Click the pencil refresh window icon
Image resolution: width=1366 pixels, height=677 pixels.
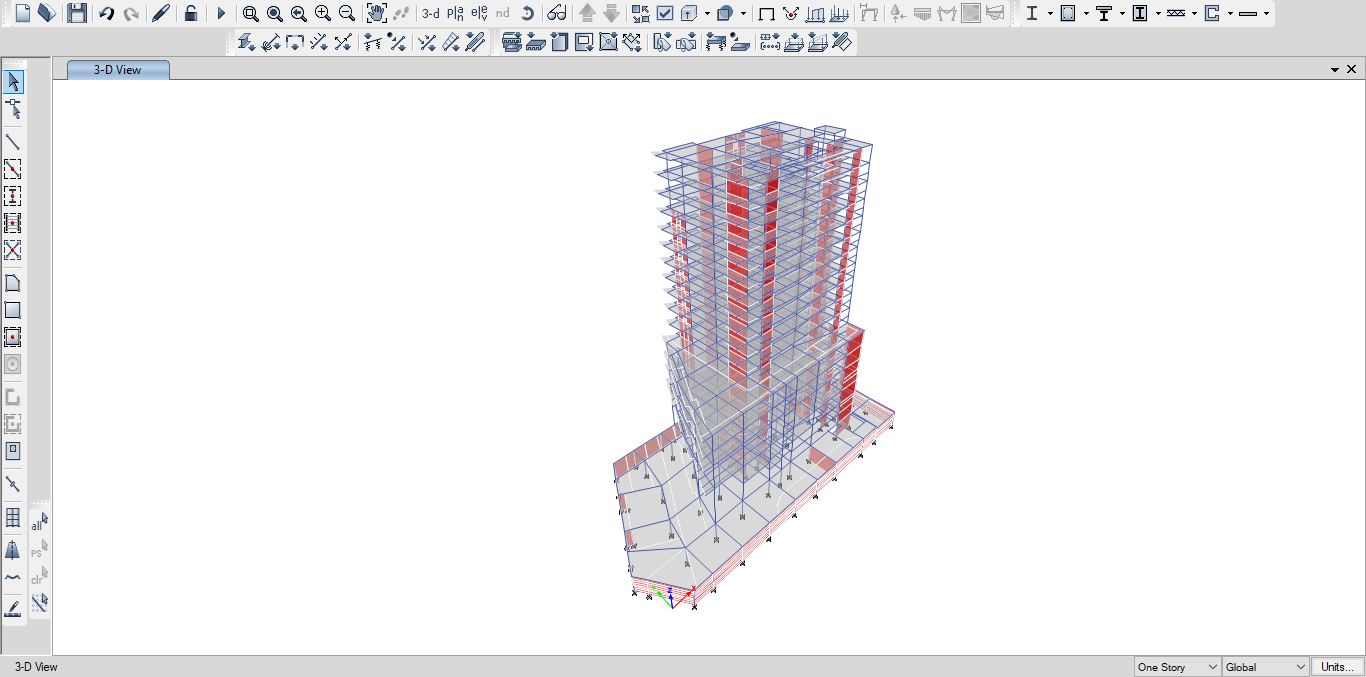click(161, 13)
